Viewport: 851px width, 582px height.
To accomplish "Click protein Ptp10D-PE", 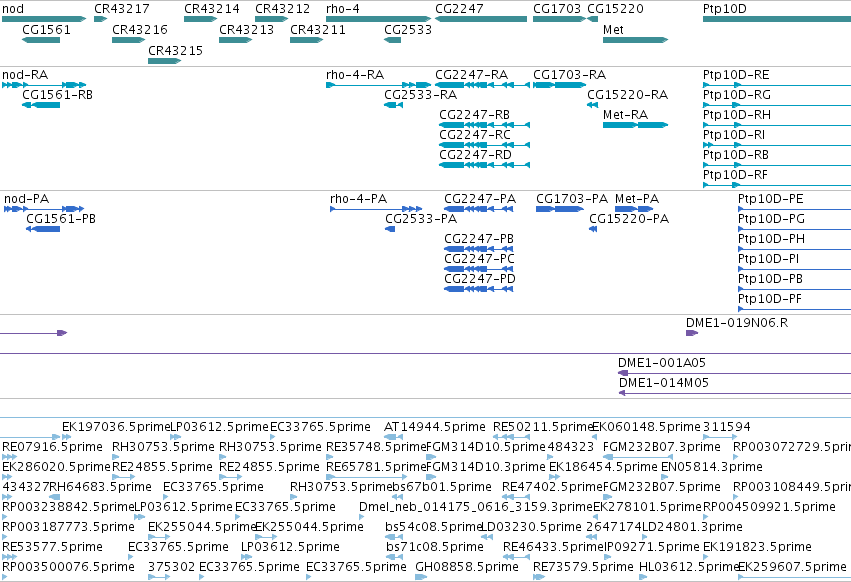I will tap(795, 209).
